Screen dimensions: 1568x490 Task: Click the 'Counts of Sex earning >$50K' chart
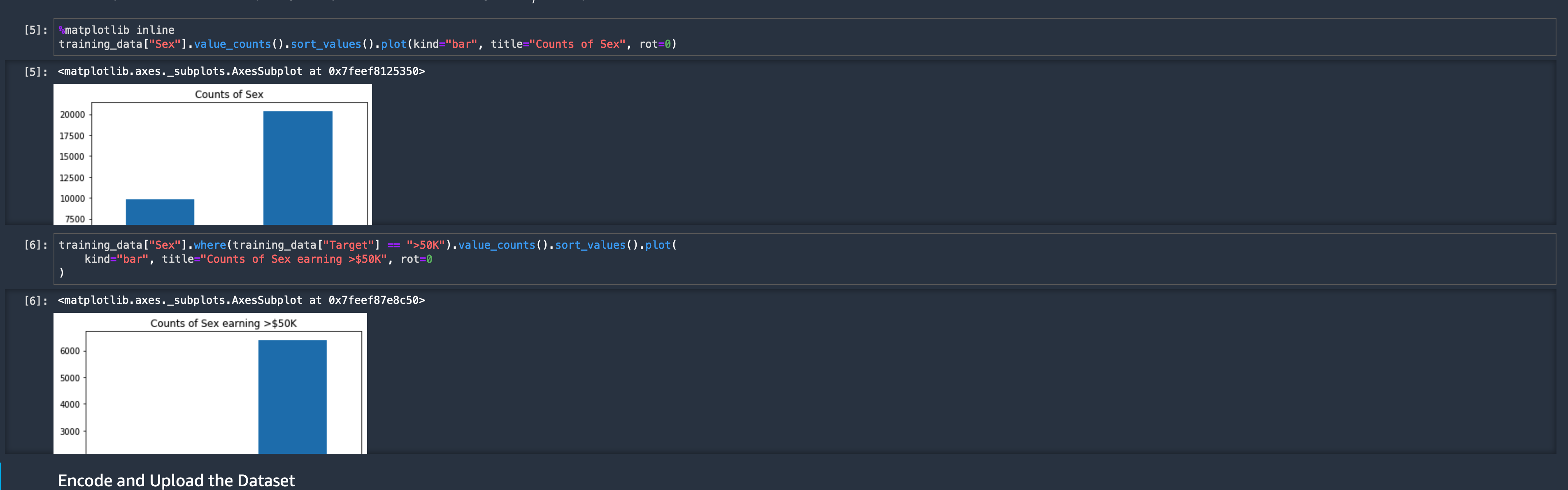click(210, 382)
